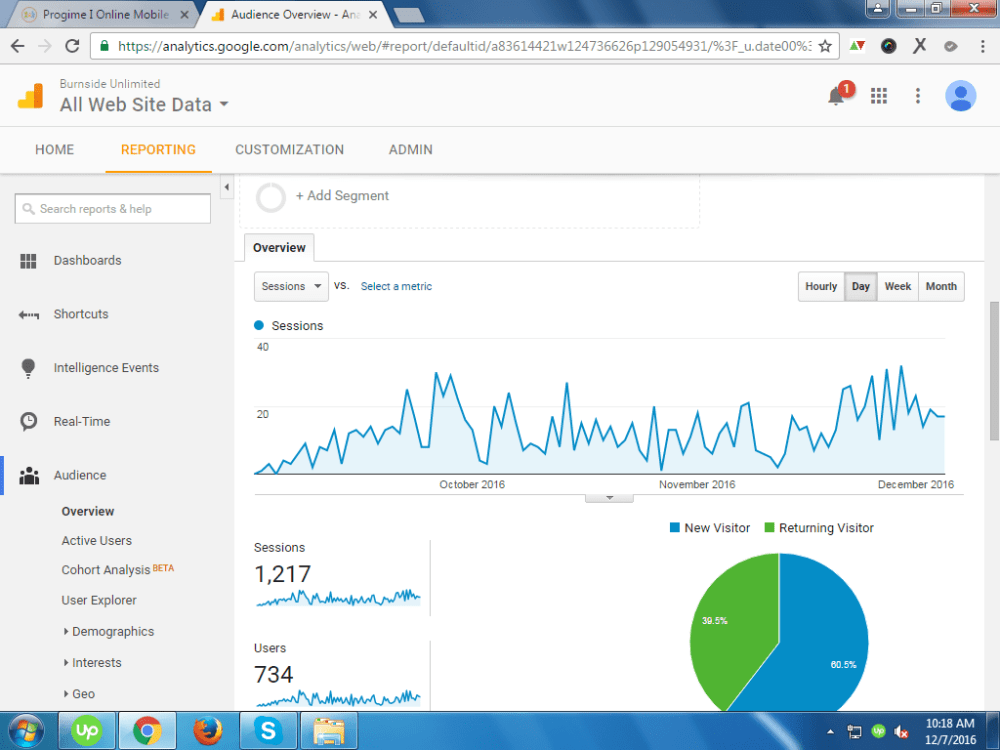Open the ADMIN tab
The image size is (1000, 750).
[x=411, y=150]
